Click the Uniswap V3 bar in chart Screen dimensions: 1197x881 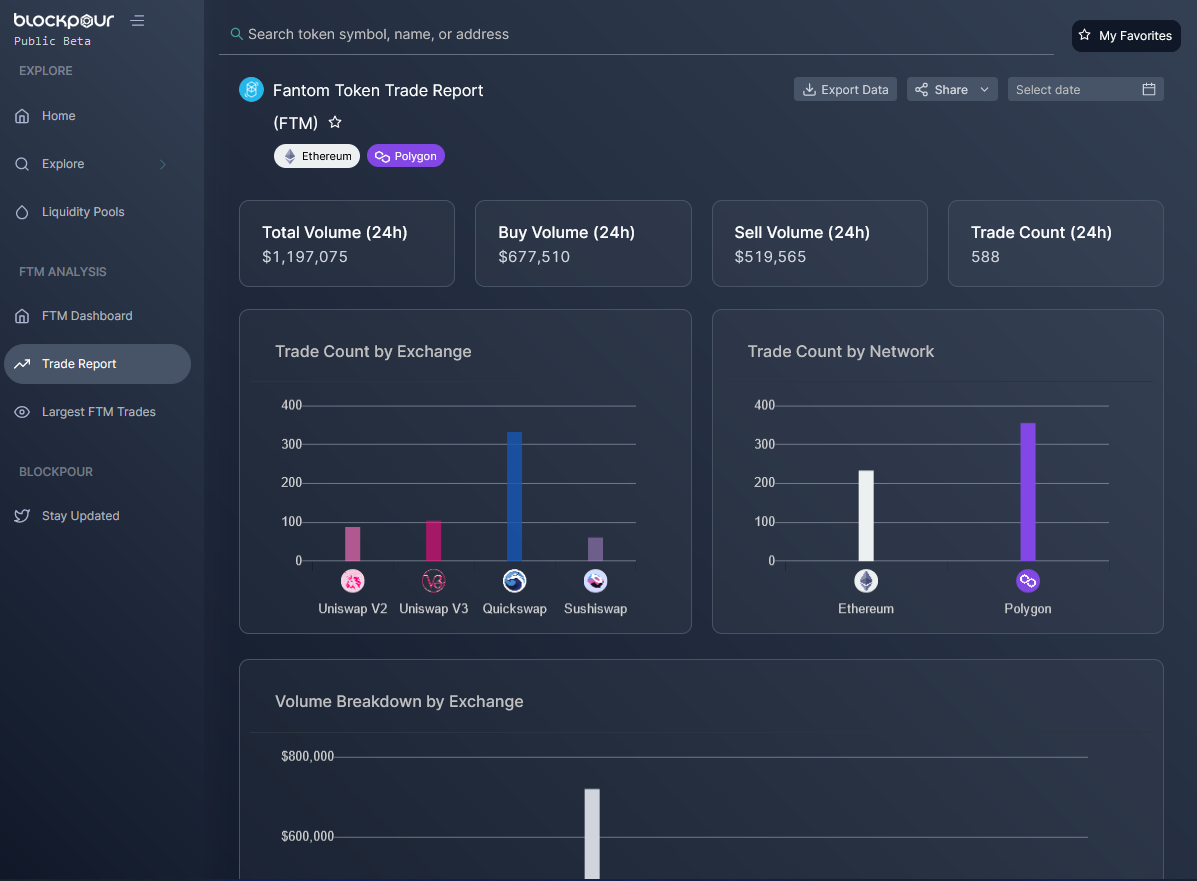[434, 541]
